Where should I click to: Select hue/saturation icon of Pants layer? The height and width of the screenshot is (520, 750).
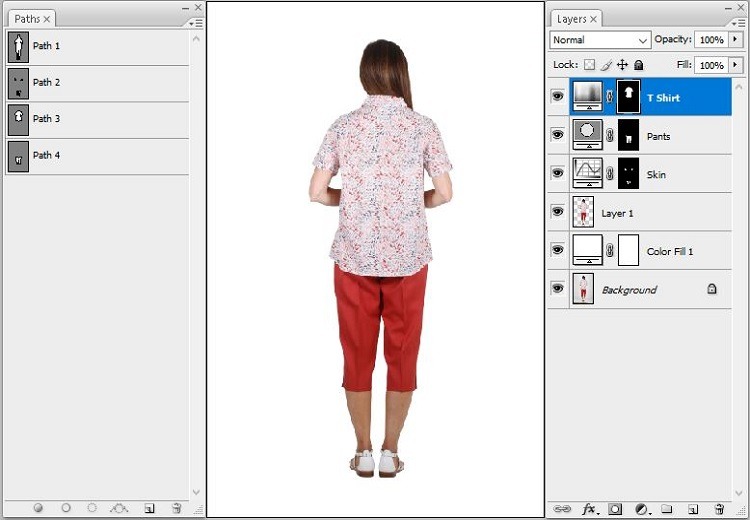(588, 135)
